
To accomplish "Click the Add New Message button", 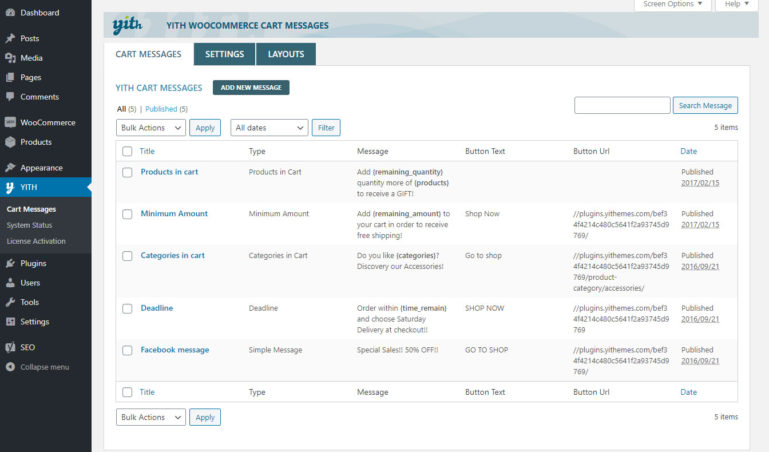I will 251,88.
